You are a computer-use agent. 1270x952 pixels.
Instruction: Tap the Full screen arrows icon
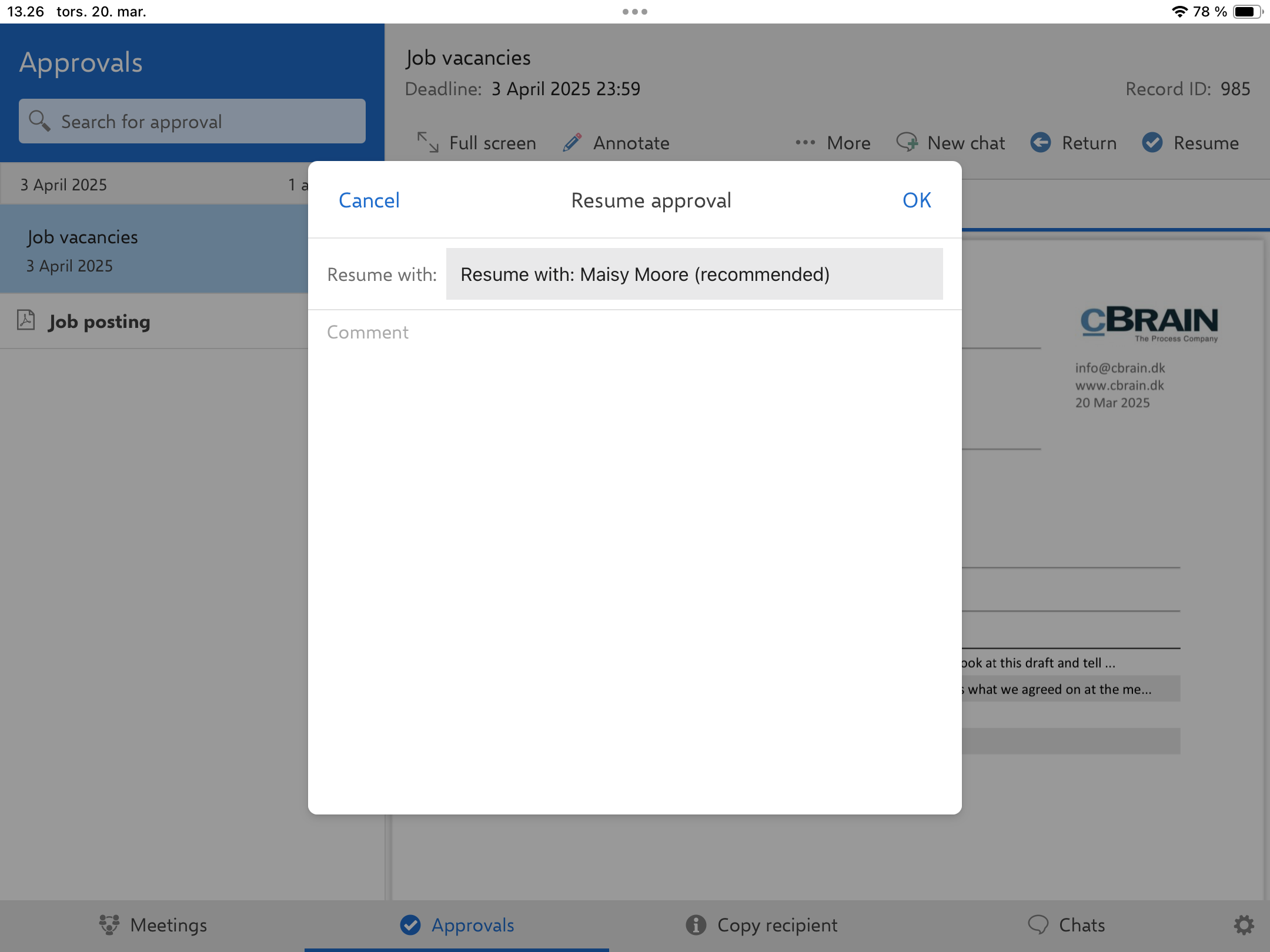pyautogui.click(x=427, y=143)
